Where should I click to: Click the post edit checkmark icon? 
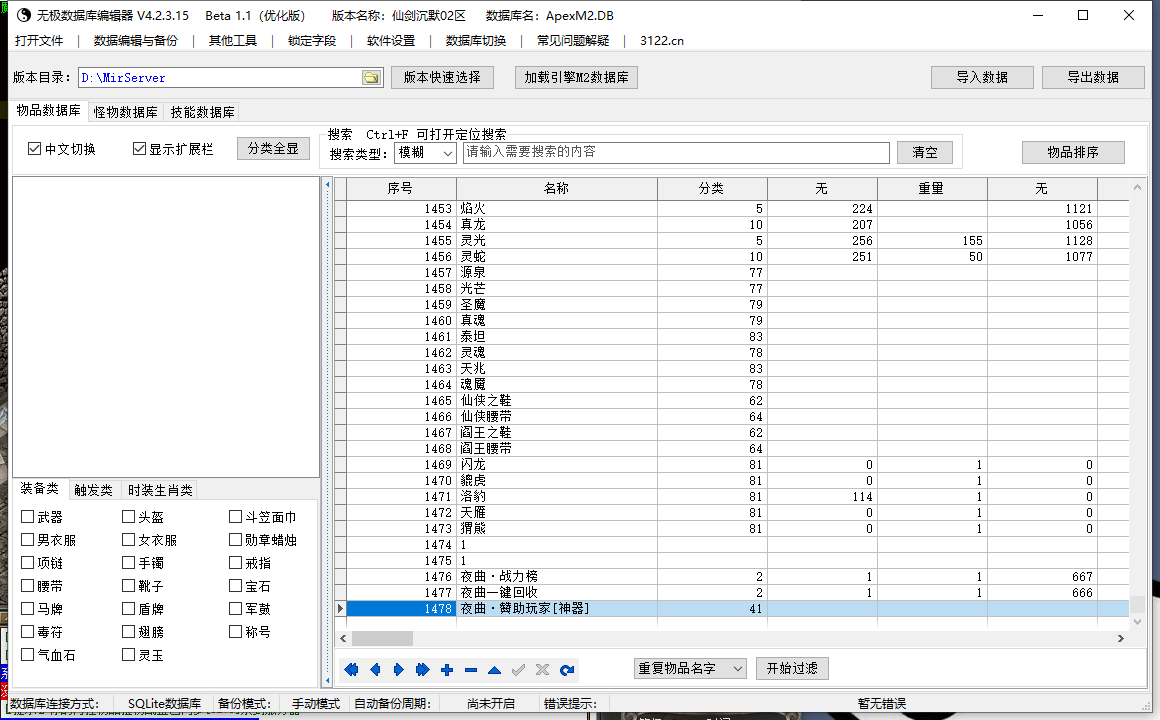pos(519,670)
